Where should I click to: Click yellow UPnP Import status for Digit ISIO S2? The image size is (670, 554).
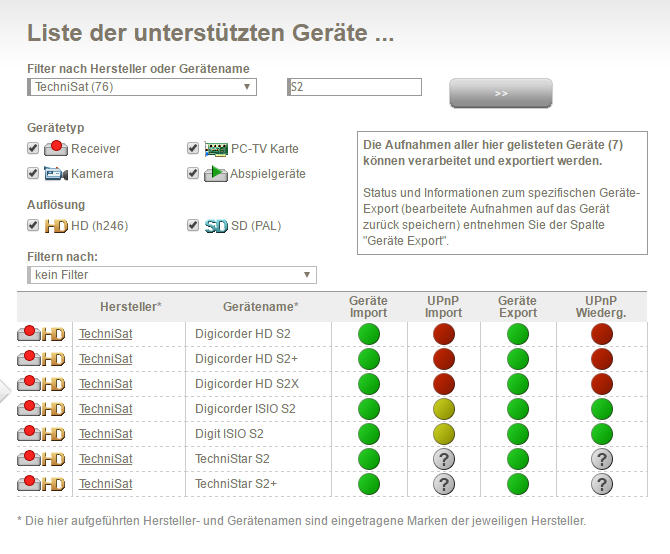tap(444, 434)
